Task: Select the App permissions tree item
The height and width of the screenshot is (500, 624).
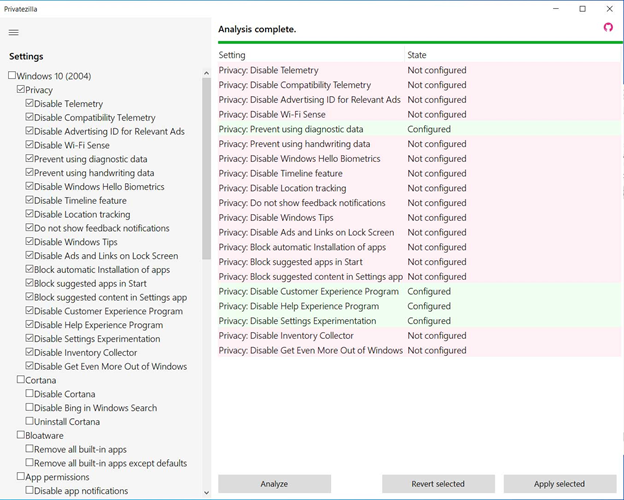Action: coord(62,477)
